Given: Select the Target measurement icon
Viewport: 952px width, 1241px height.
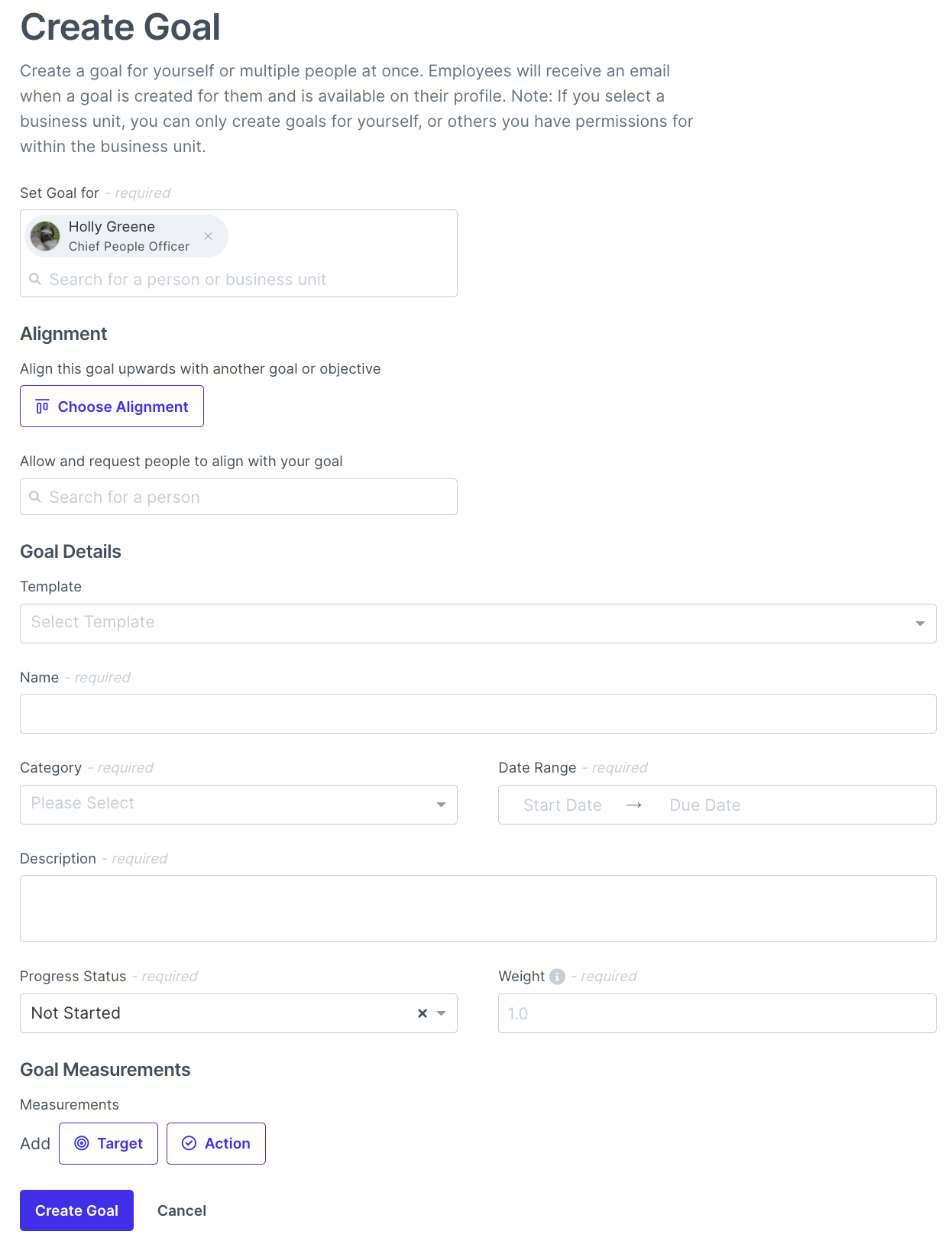Looking at the screenshot, I should tap(83, 1143).
